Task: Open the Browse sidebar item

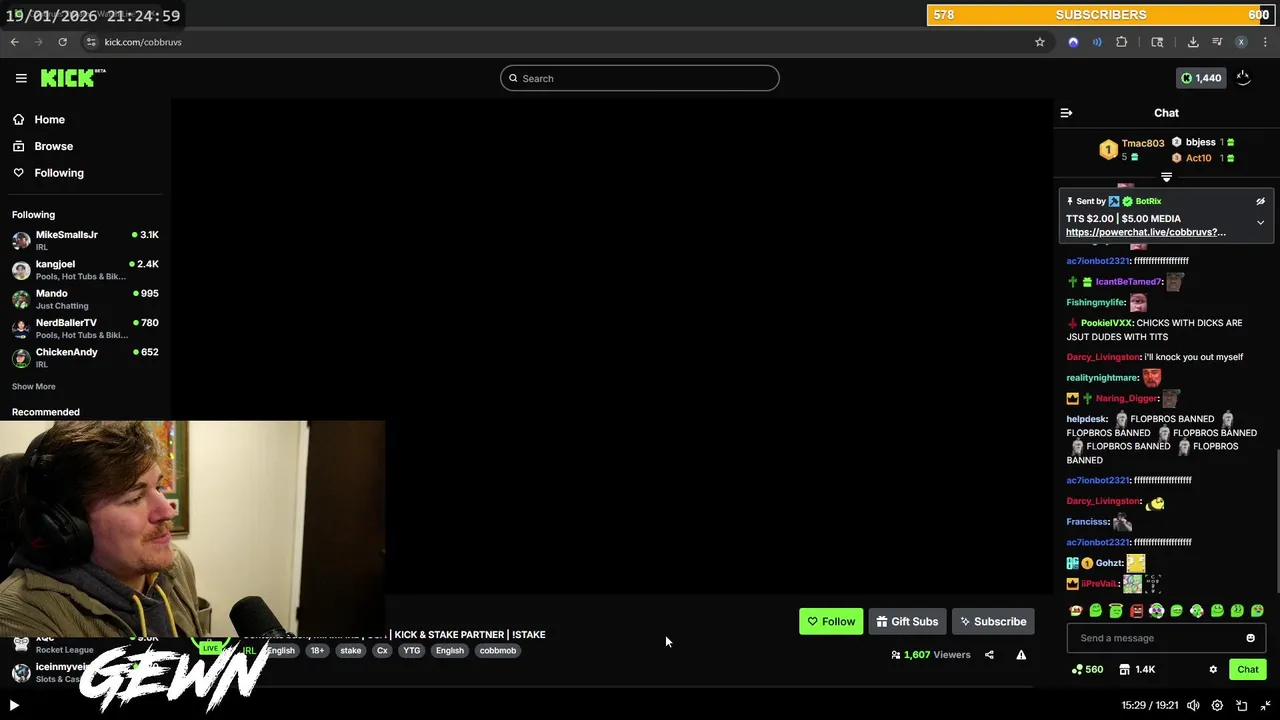Action: coord(53,146)
